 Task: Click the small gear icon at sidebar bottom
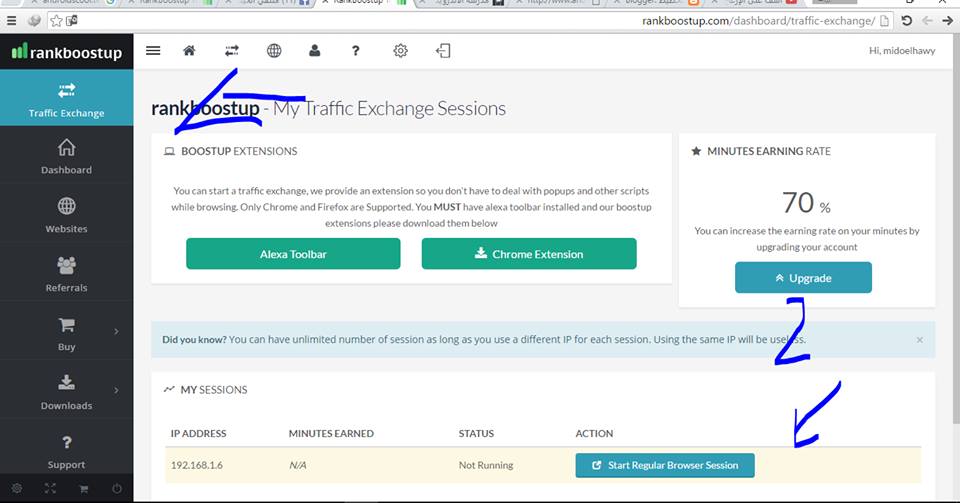click(x=17, y=488)
